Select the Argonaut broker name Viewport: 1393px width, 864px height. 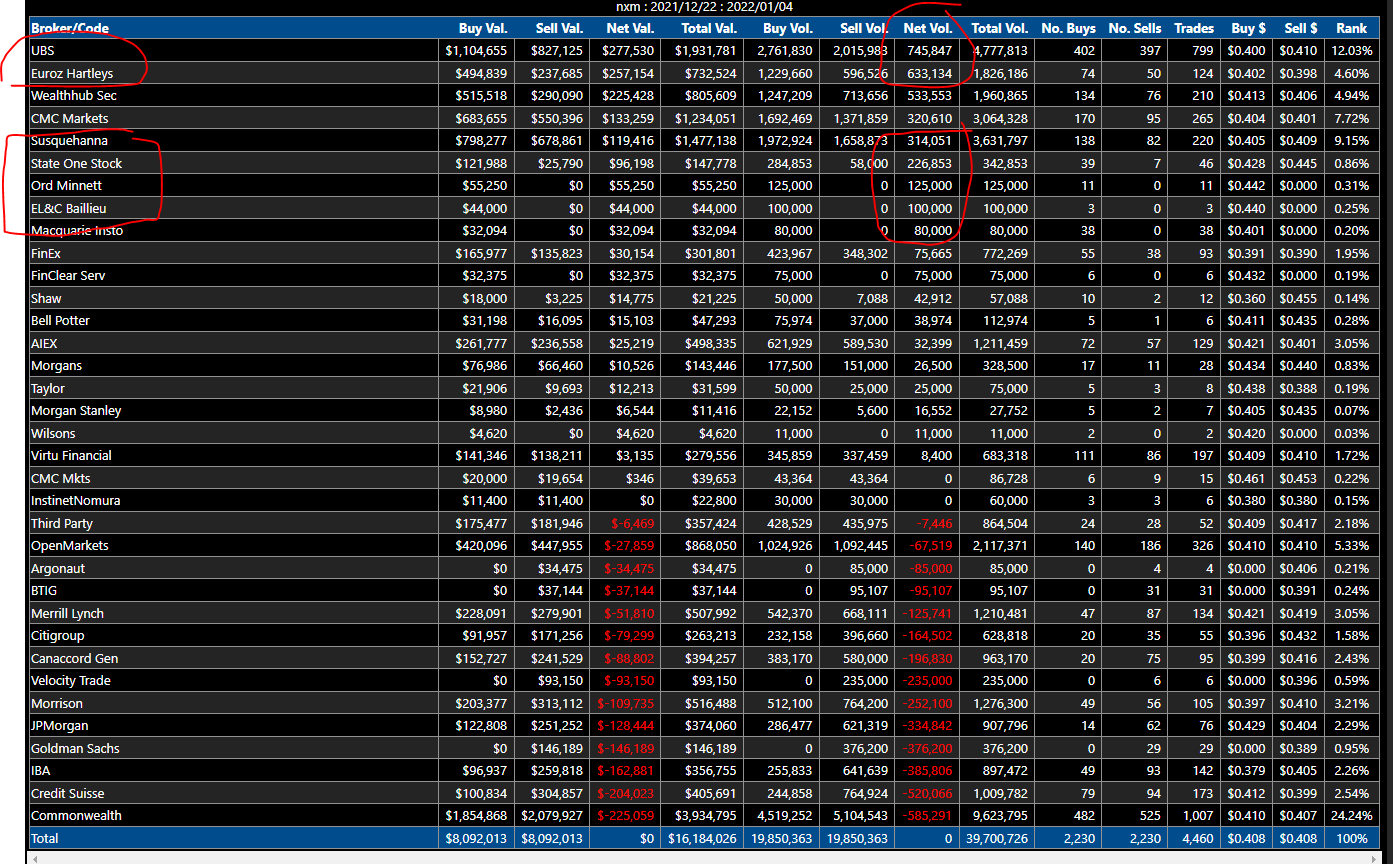[58, 568]
